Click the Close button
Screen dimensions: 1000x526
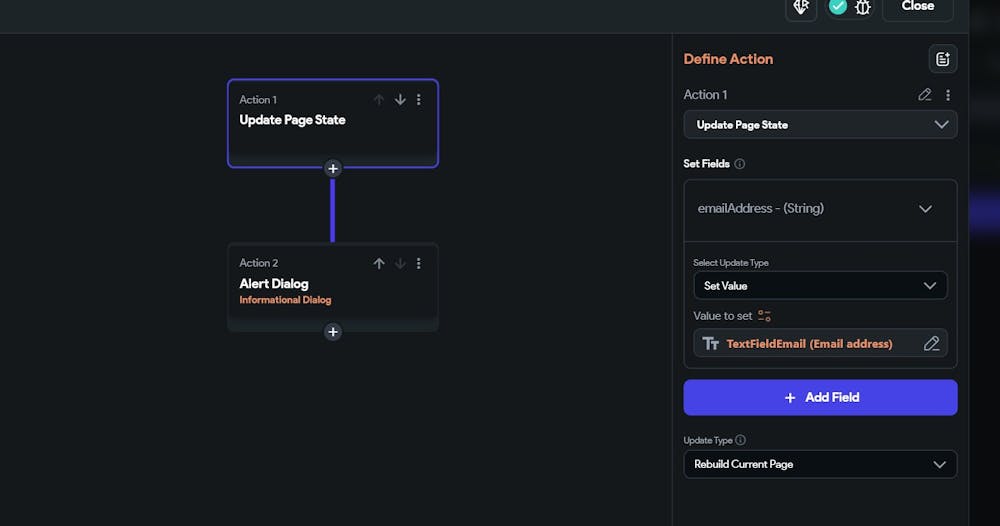[x=917, y=7]
